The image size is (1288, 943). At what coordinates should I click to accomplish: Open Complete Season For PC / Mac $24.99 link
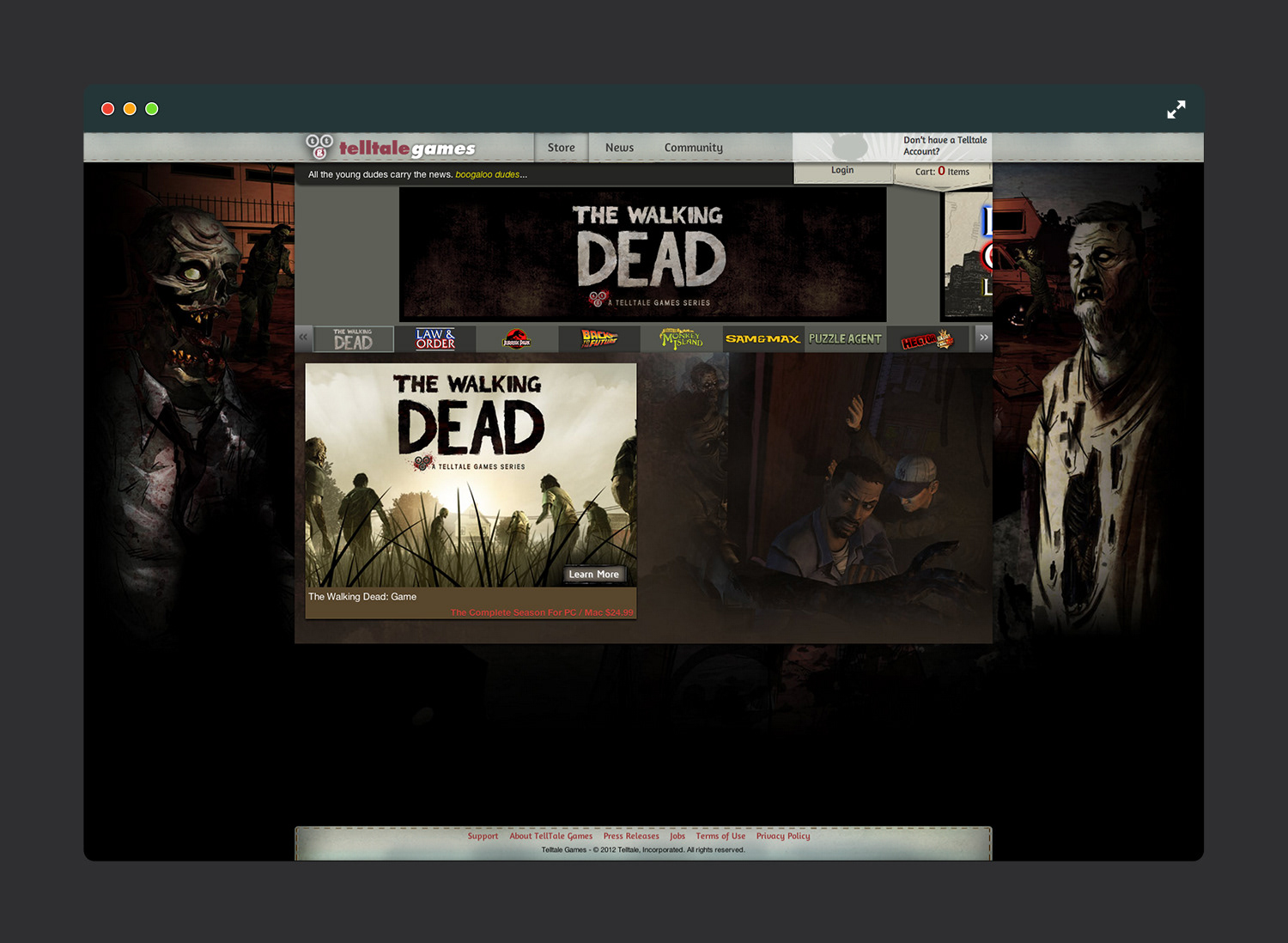tap(542, 612)
